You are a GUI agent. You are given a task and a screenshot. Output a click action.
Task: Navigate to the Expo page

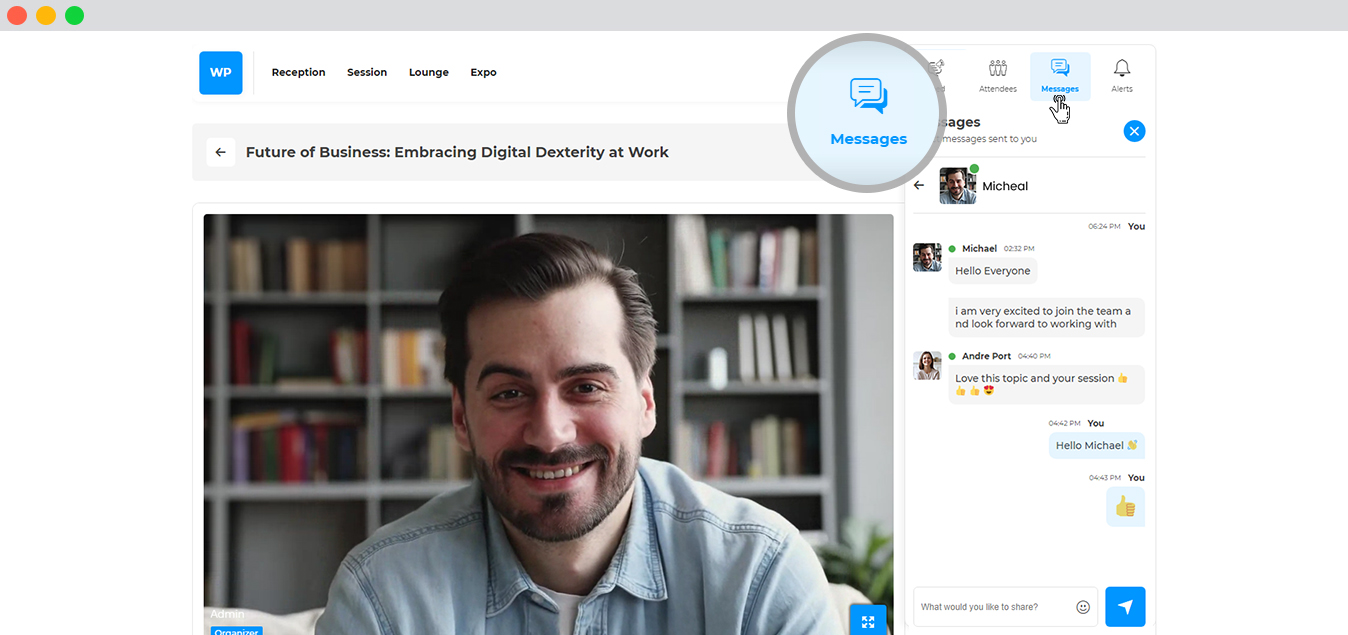[x=483, y=72]
